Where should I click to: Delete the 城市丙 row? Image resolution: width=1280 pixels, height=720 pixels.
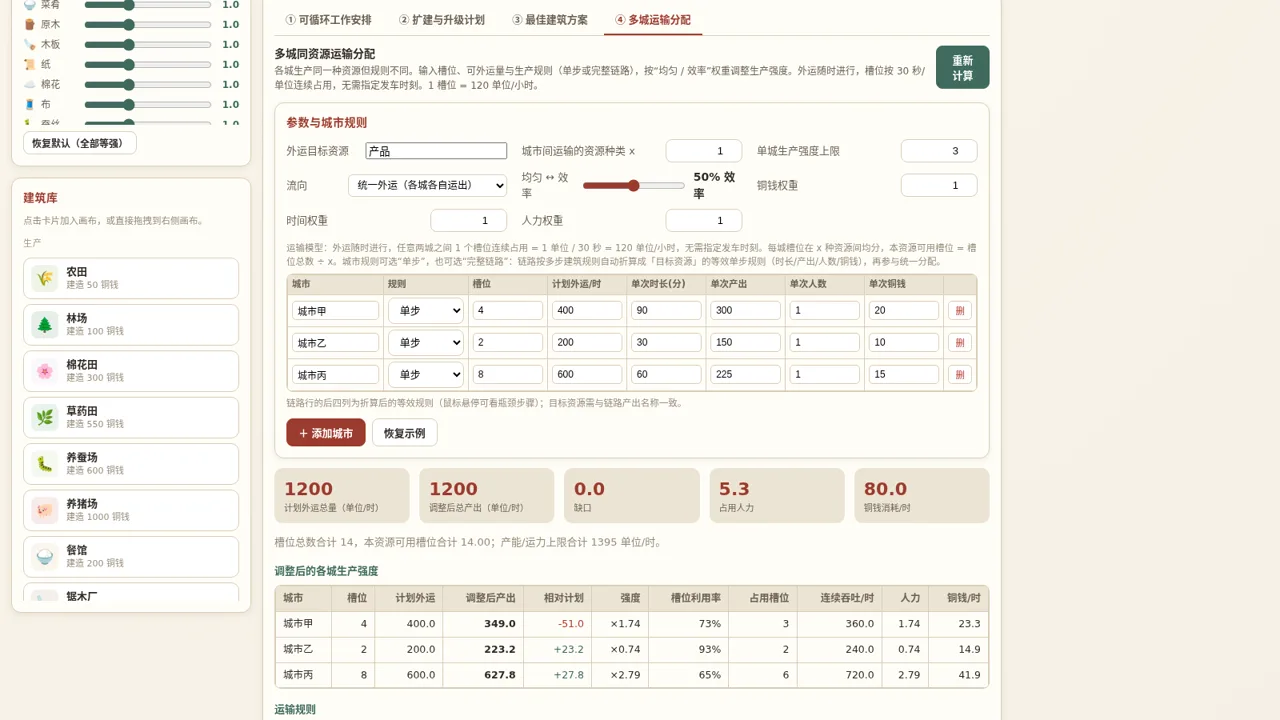(960, 375)
